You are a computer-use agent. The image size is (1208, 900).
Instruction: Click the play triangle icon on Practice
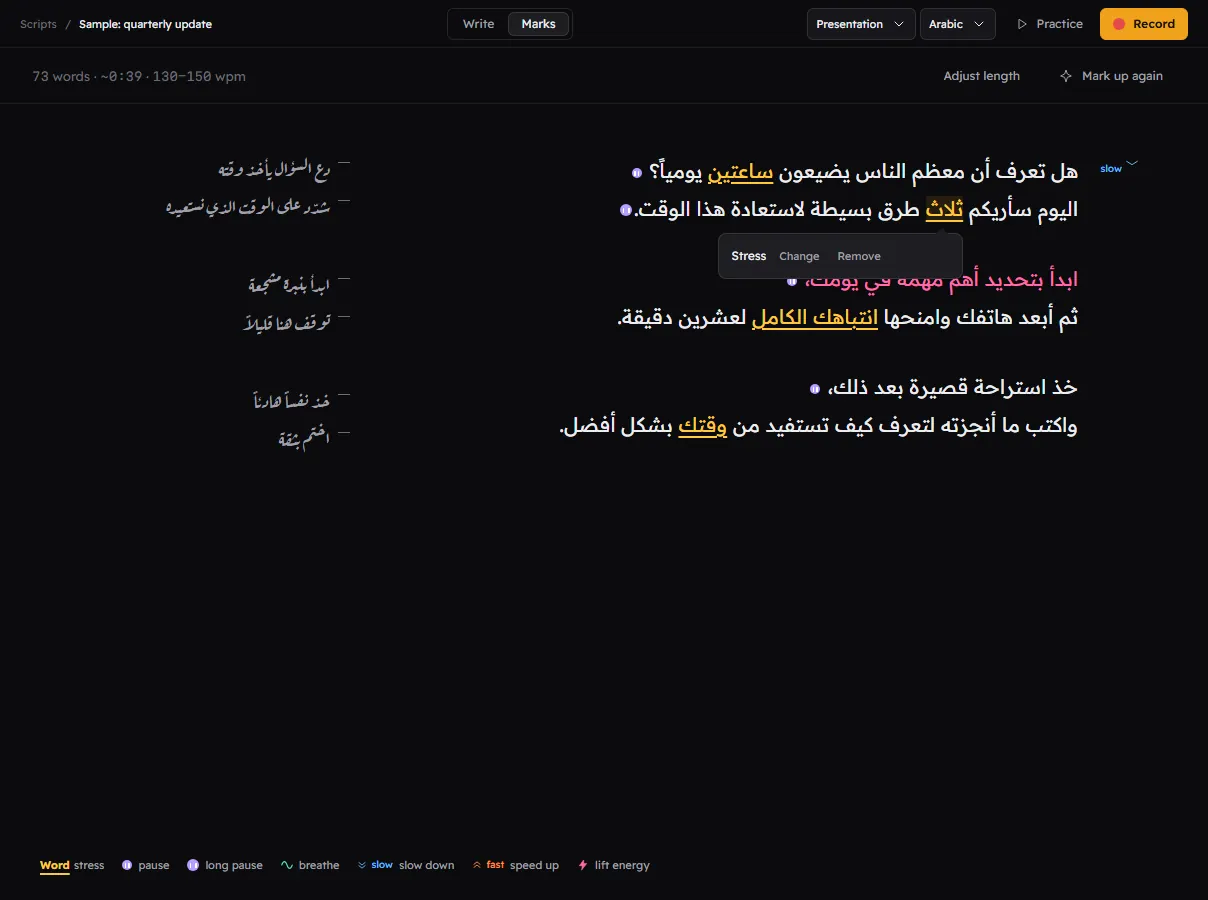coord(1022,24)
